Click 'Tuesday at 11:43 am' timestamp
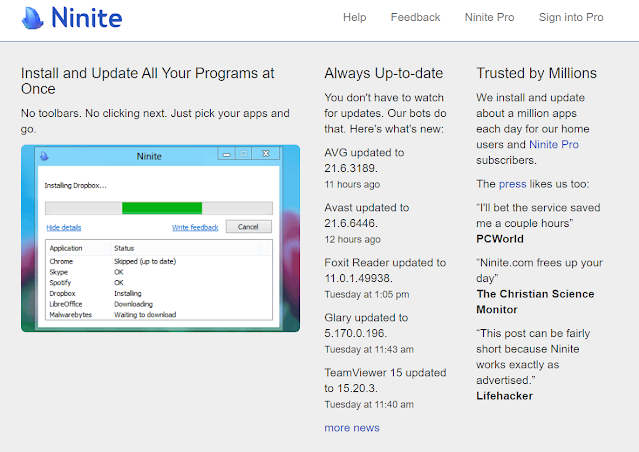The width and height of the screenshot is (639, 452). (x=369, y=349)
